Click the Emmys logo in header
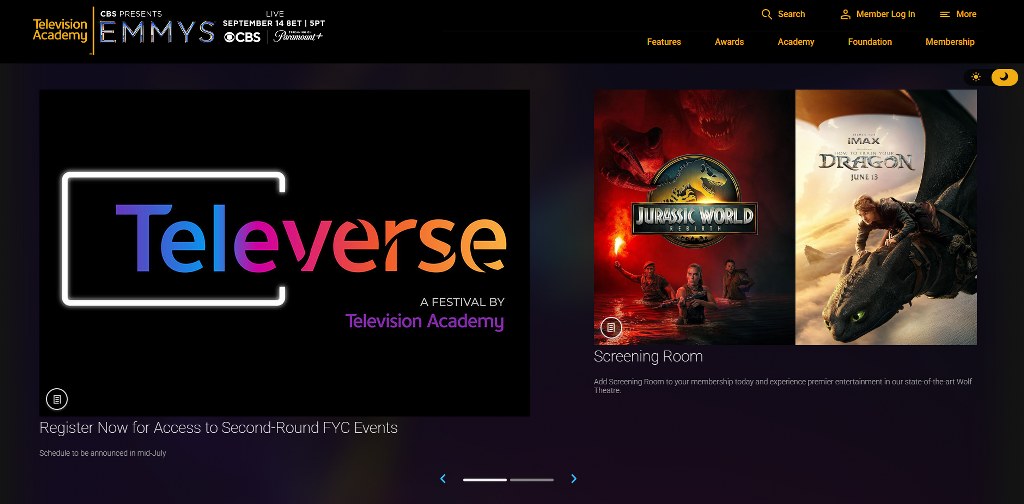 157,31
